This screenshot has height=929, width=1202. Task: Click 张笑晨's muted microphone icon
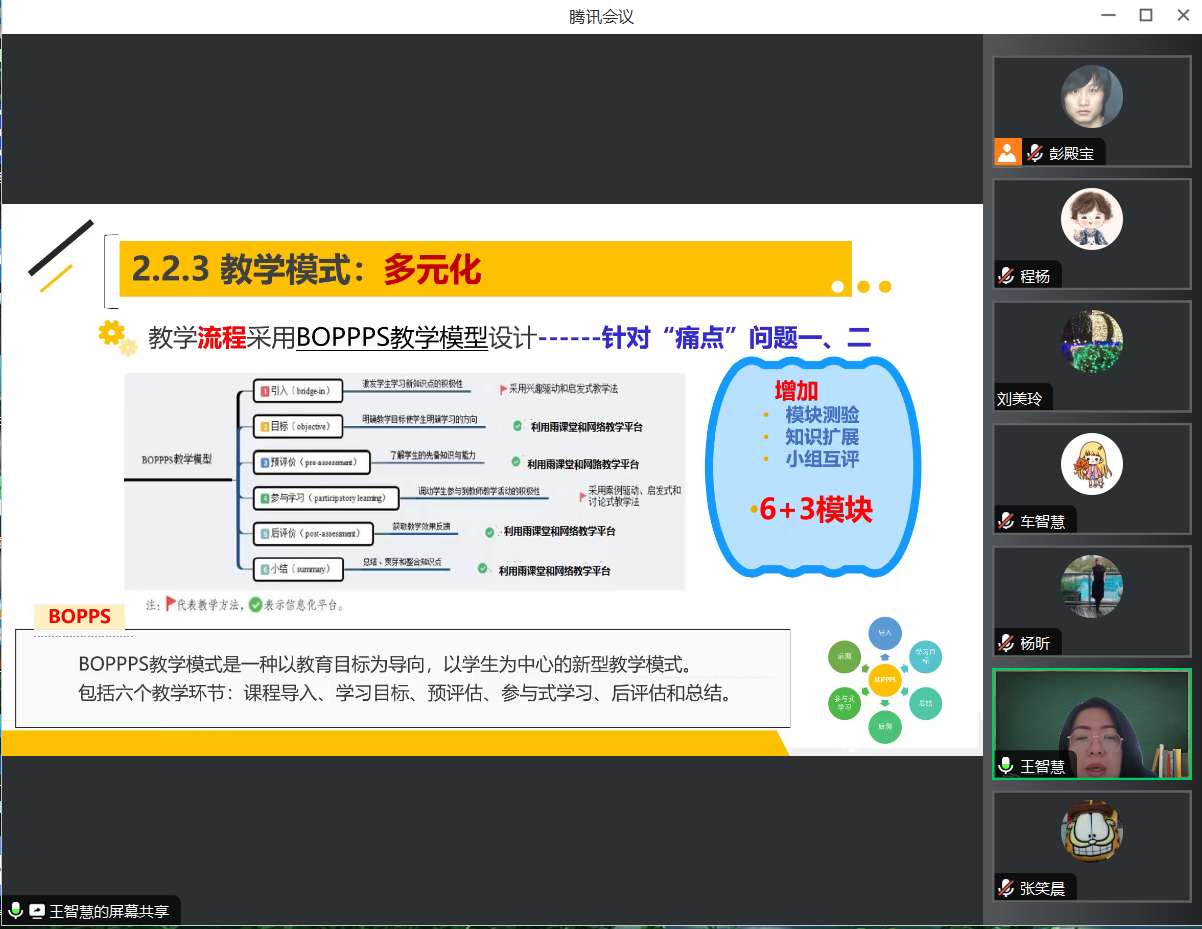[x=1006, y=888]
